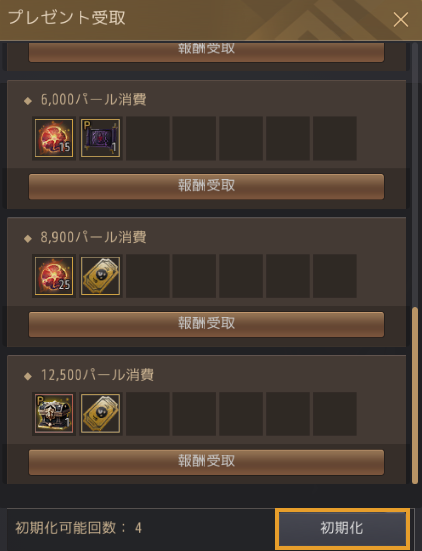The width and height of the screenshot is (422, 551).
Task: Click the empty last slot in 12,500 tier
Action: tap(335, 414)
